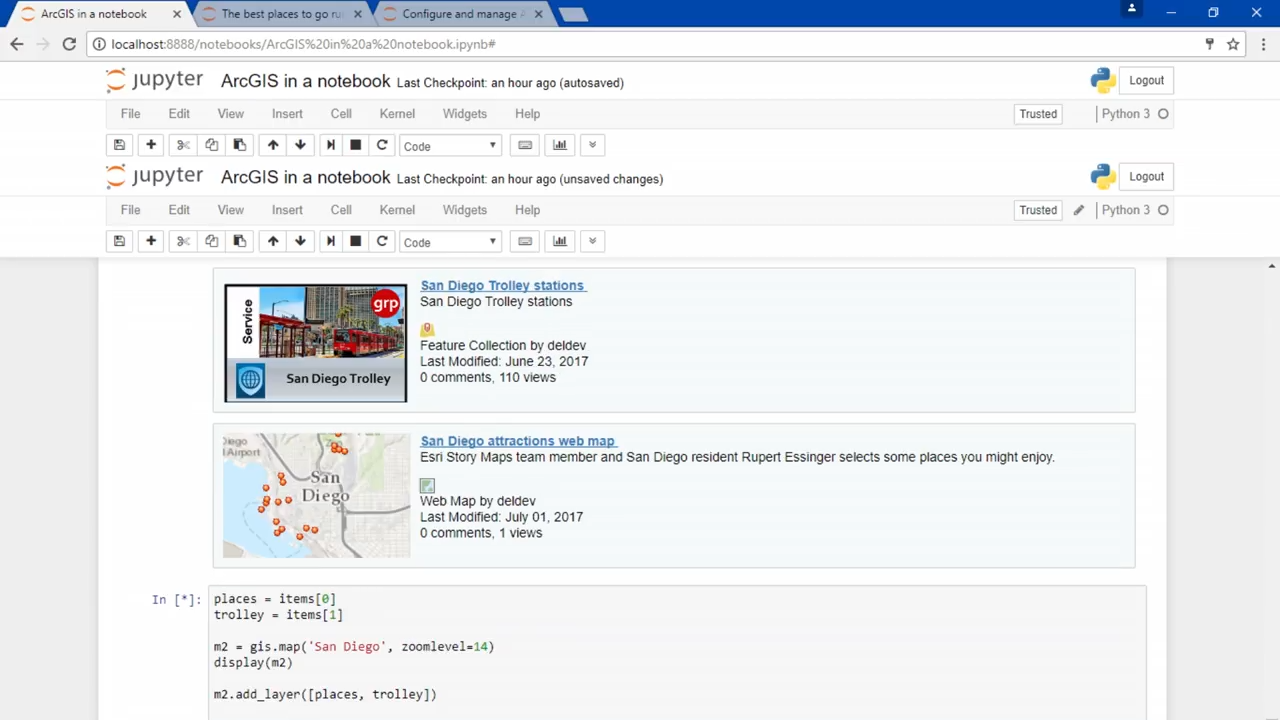The height and width of the screenshot is (720, 1280).
Task: Toggle header visibility down-arrow button
Action: (592, 241)
